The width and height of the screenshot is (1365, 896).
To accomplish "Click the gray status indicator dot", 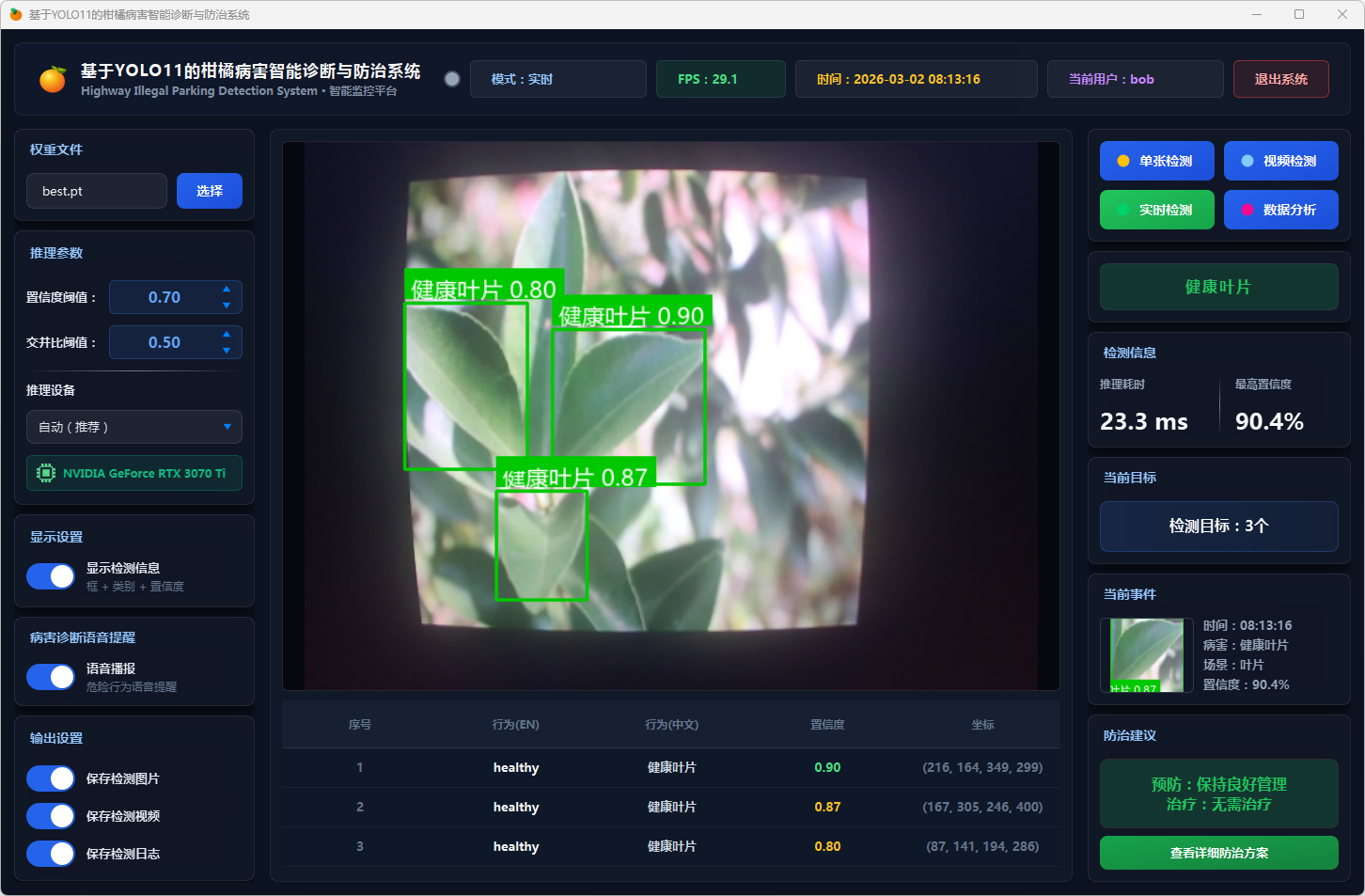I will [452, 79].
